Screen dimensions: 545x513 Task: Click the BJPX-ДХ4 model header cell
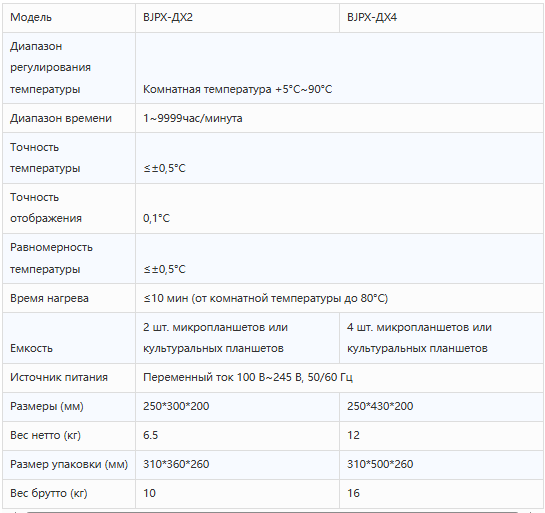[441, 17]
